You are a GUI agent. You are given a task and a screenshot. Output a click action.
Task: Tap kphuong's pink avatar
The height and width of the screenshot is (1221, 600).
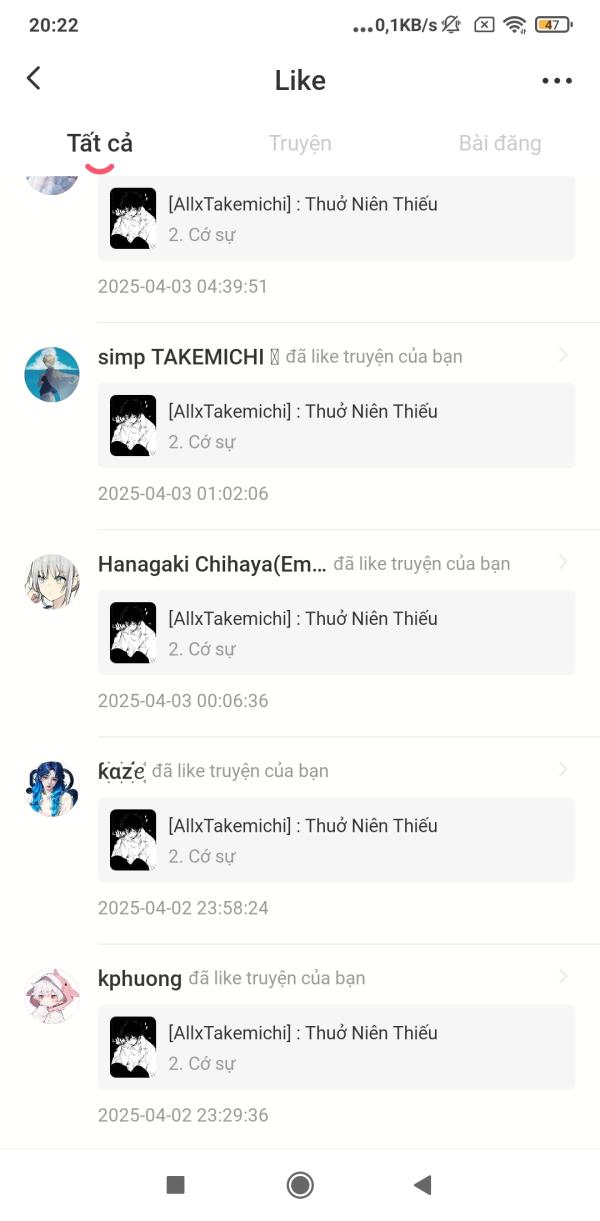coord(52,996)
